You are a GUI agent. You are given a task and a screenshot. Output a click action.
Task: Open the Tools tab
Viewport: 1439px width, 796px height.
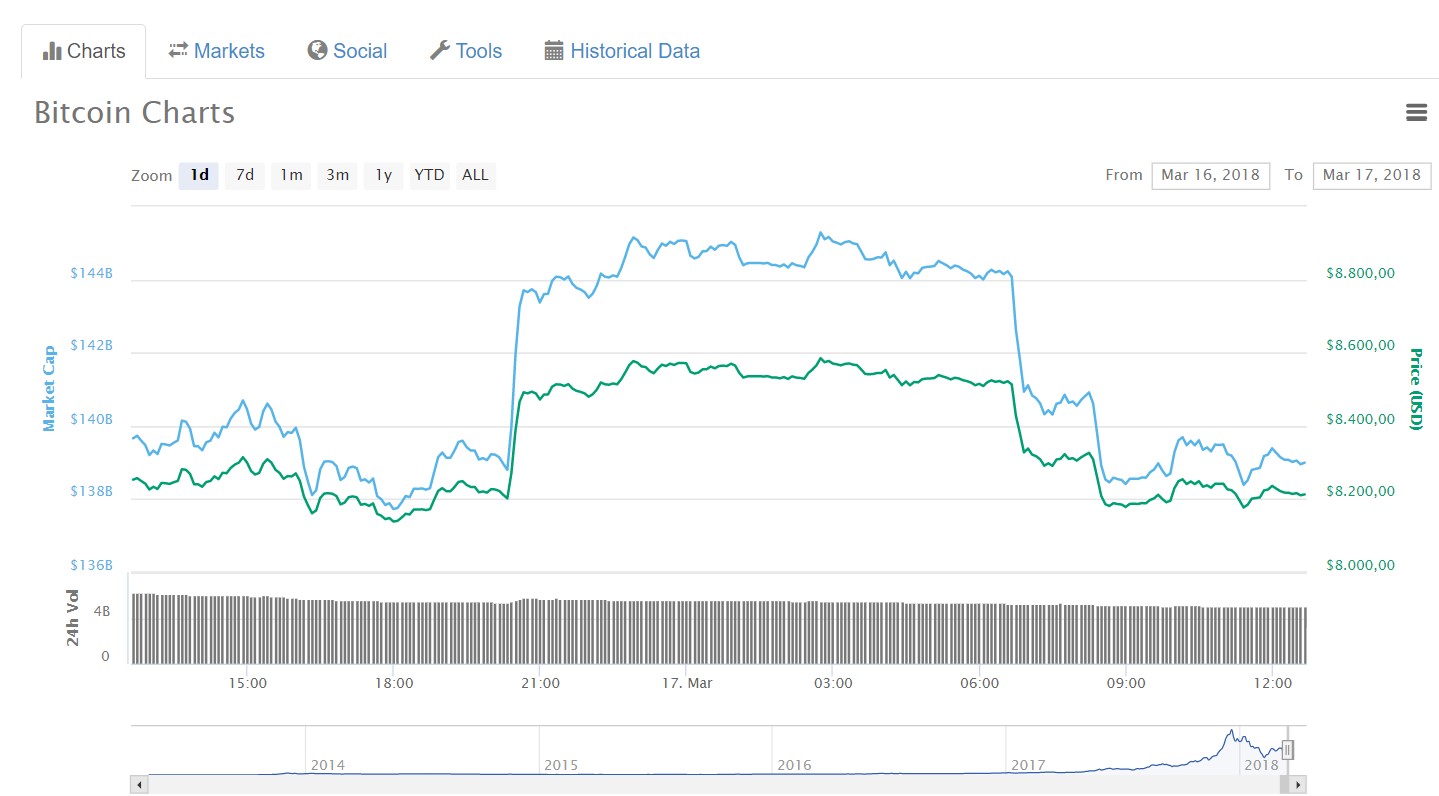click(466, 51)
